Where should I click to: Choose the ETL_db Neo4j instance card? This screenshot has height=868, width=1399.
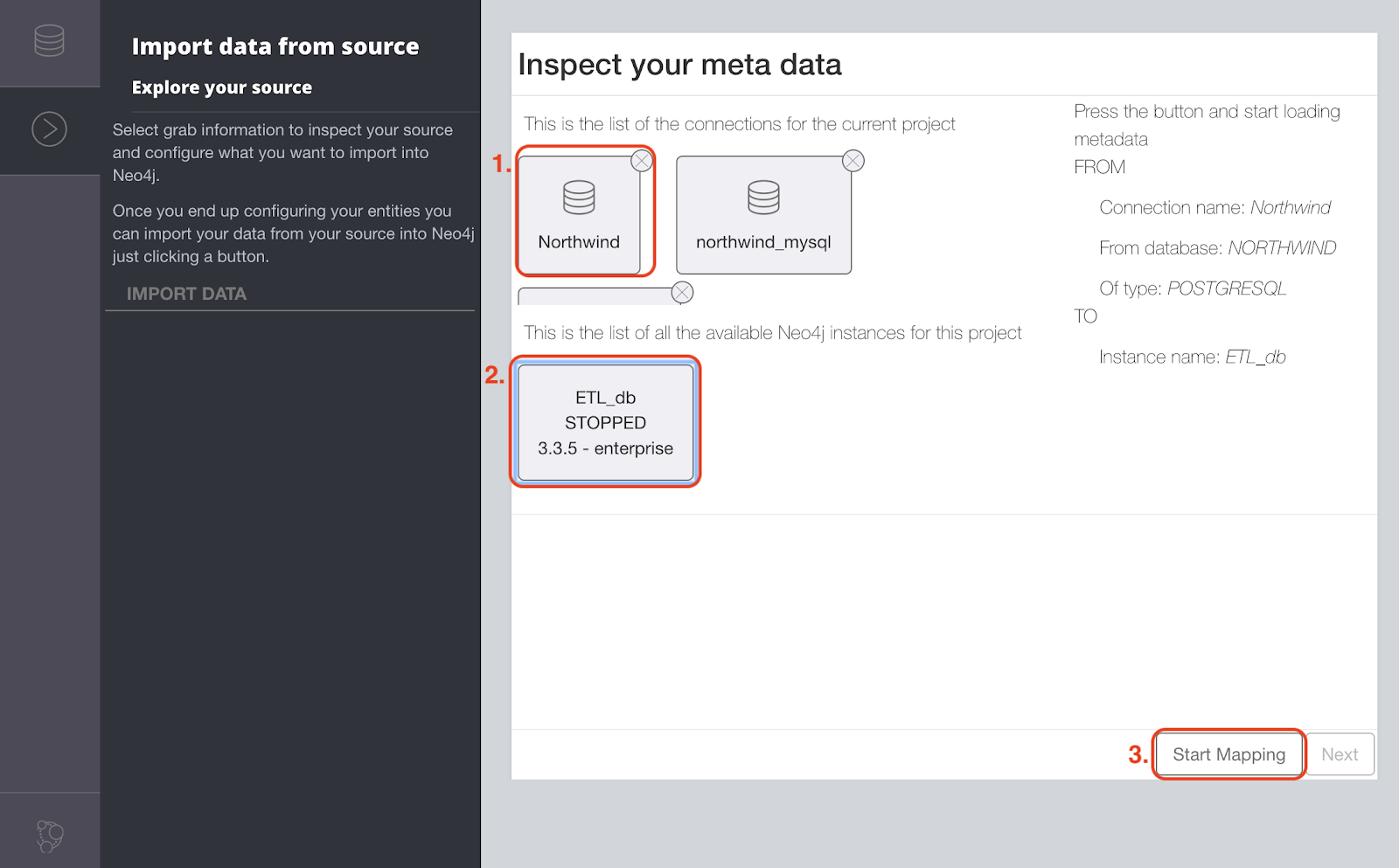605,422
